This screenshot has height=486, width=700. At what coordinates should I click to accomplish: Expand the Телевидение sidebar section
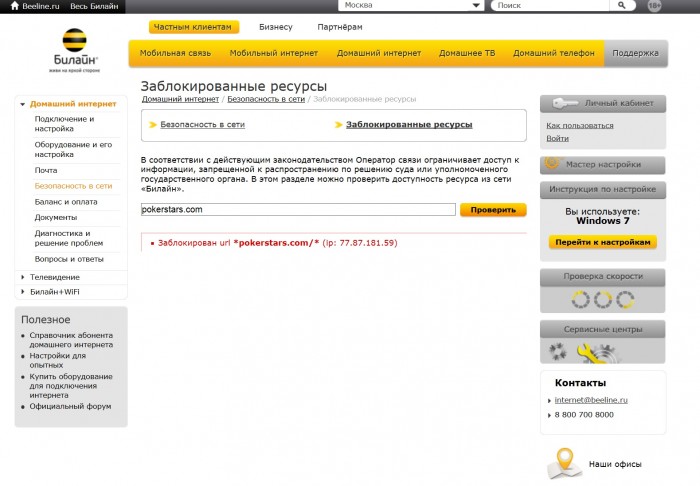click(x=23, y=277)
